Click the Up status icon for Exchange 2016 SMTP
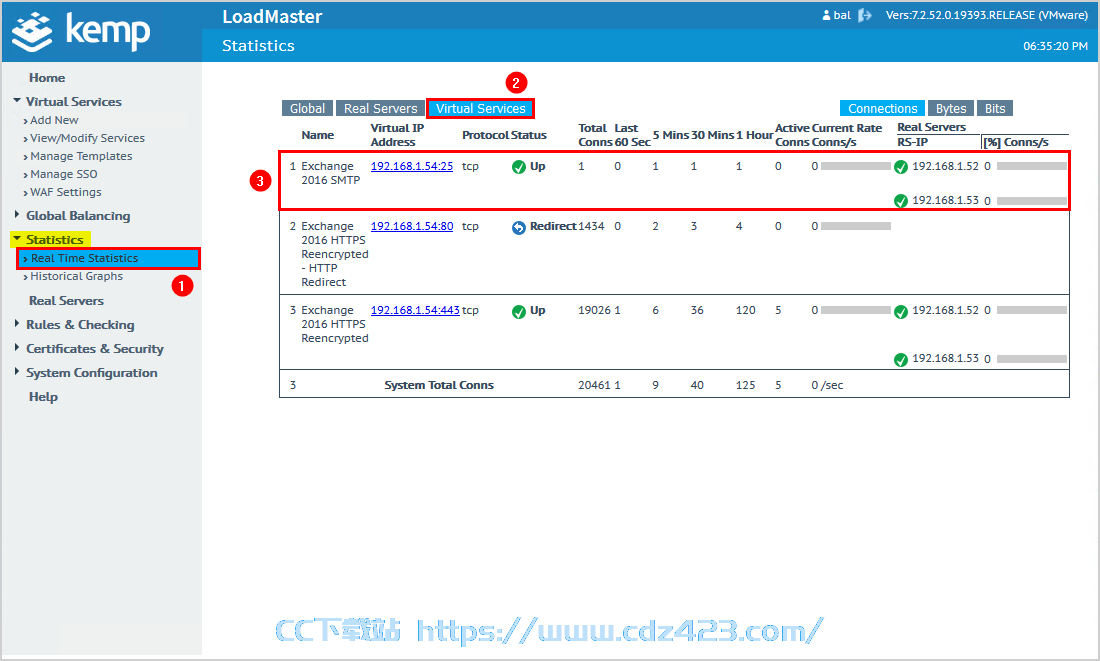 click(x=518, y=167)
